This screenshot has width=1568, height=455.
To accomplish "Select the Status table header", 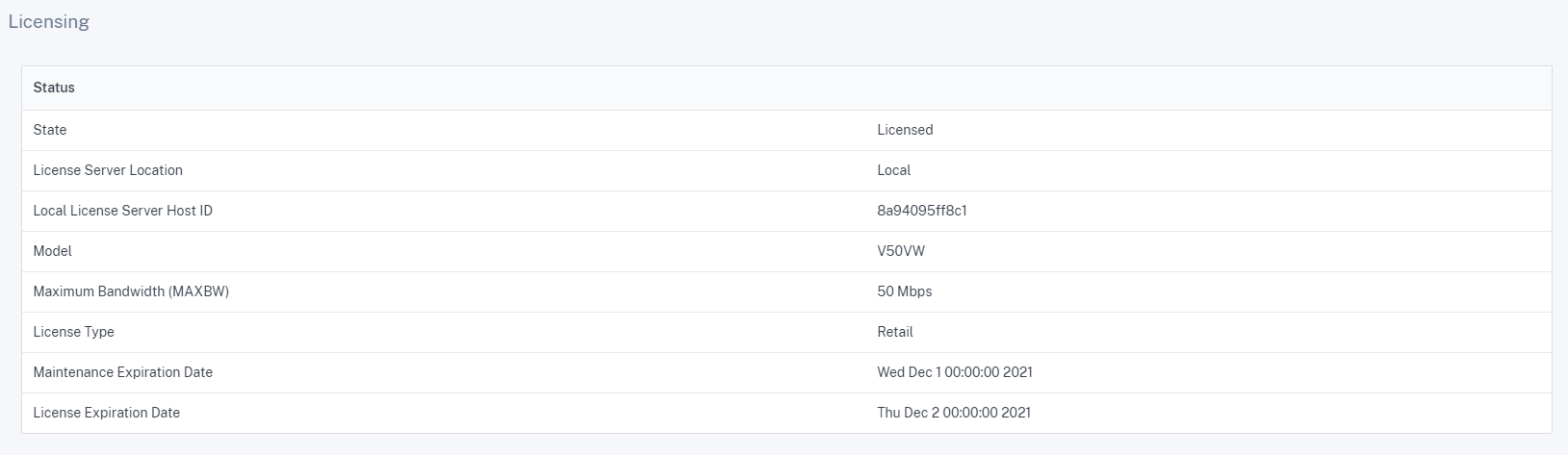I will click(x=54, y=88).
